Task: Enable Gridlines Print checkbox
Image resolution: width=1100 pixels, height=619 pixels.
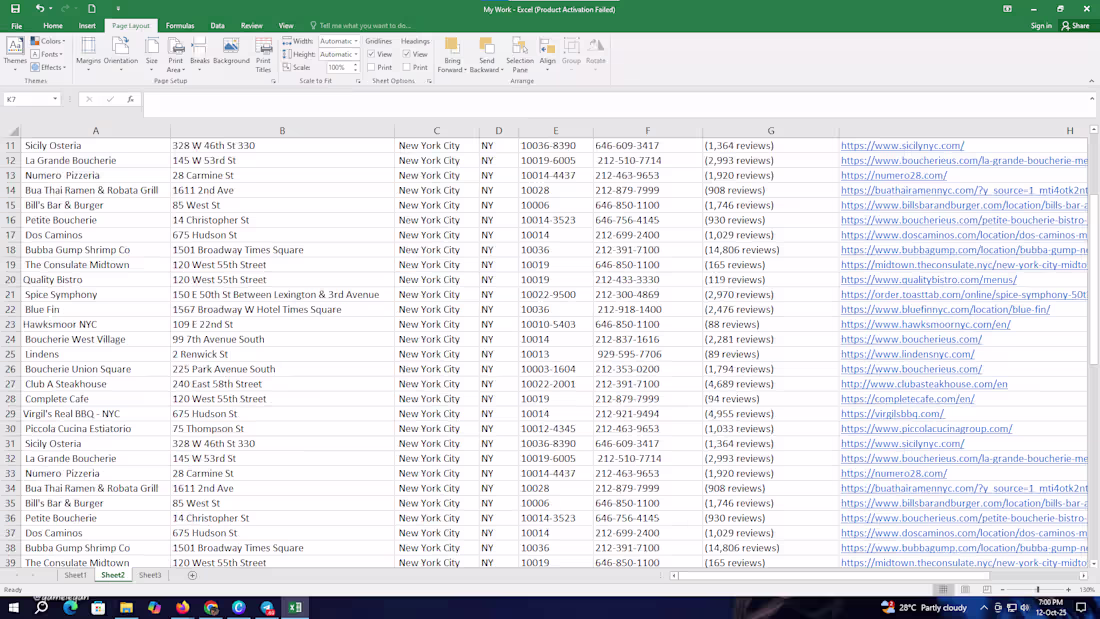Action: 371,67
